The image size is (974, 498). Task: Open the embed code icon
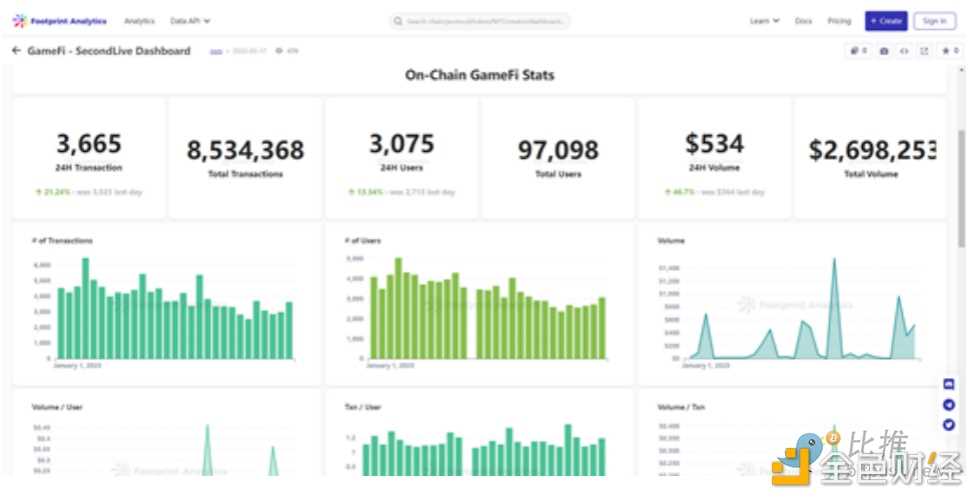(x=904, y=51)
